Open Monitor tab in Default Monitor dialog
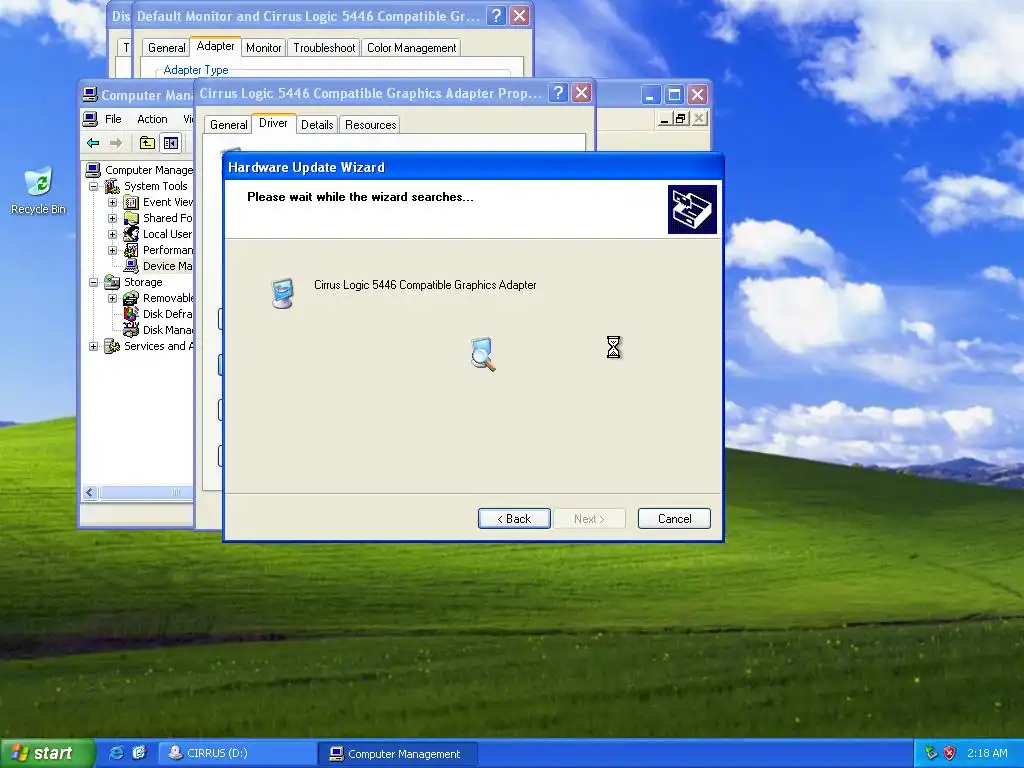 coord(263,48)
